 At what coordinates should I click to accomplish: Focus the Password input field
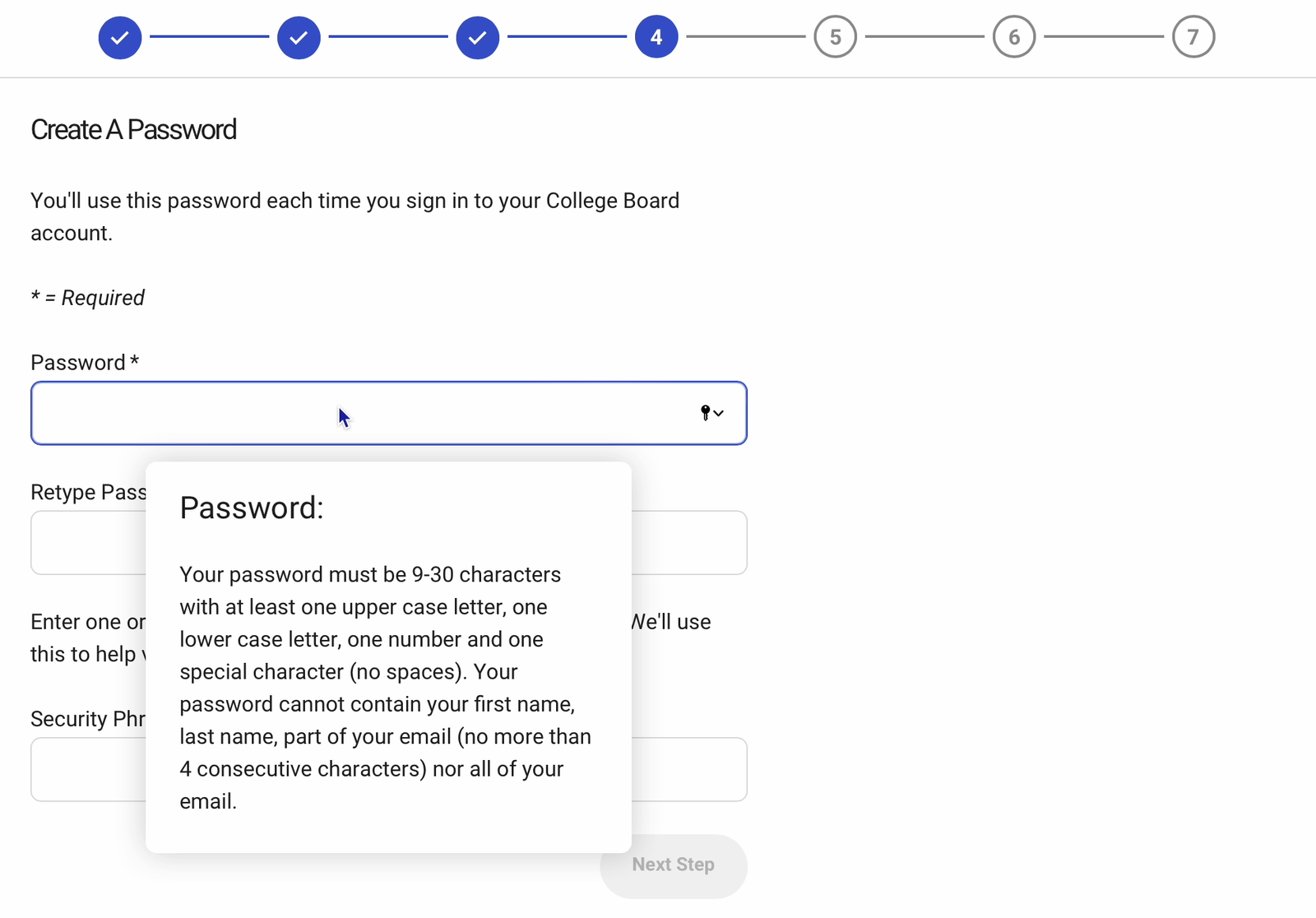pos(362,413)
